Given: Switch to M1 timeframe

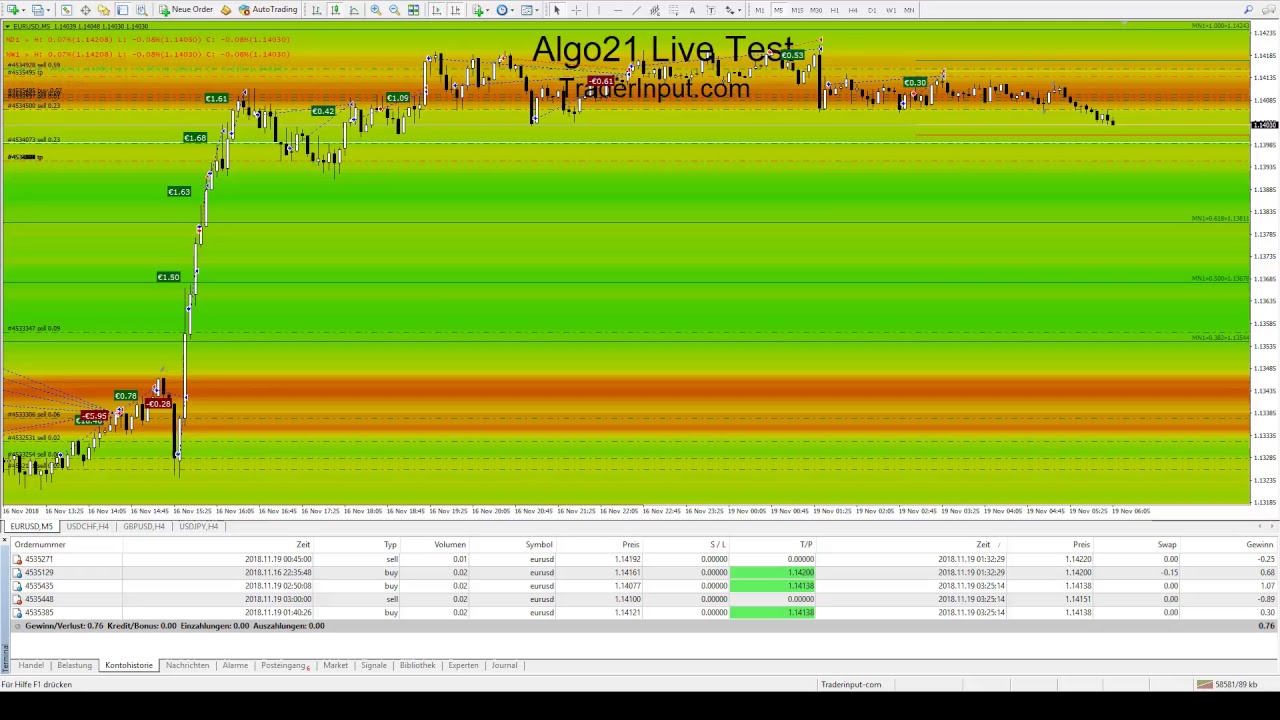Looking at the screenshot, I should (x=760, y=10).
